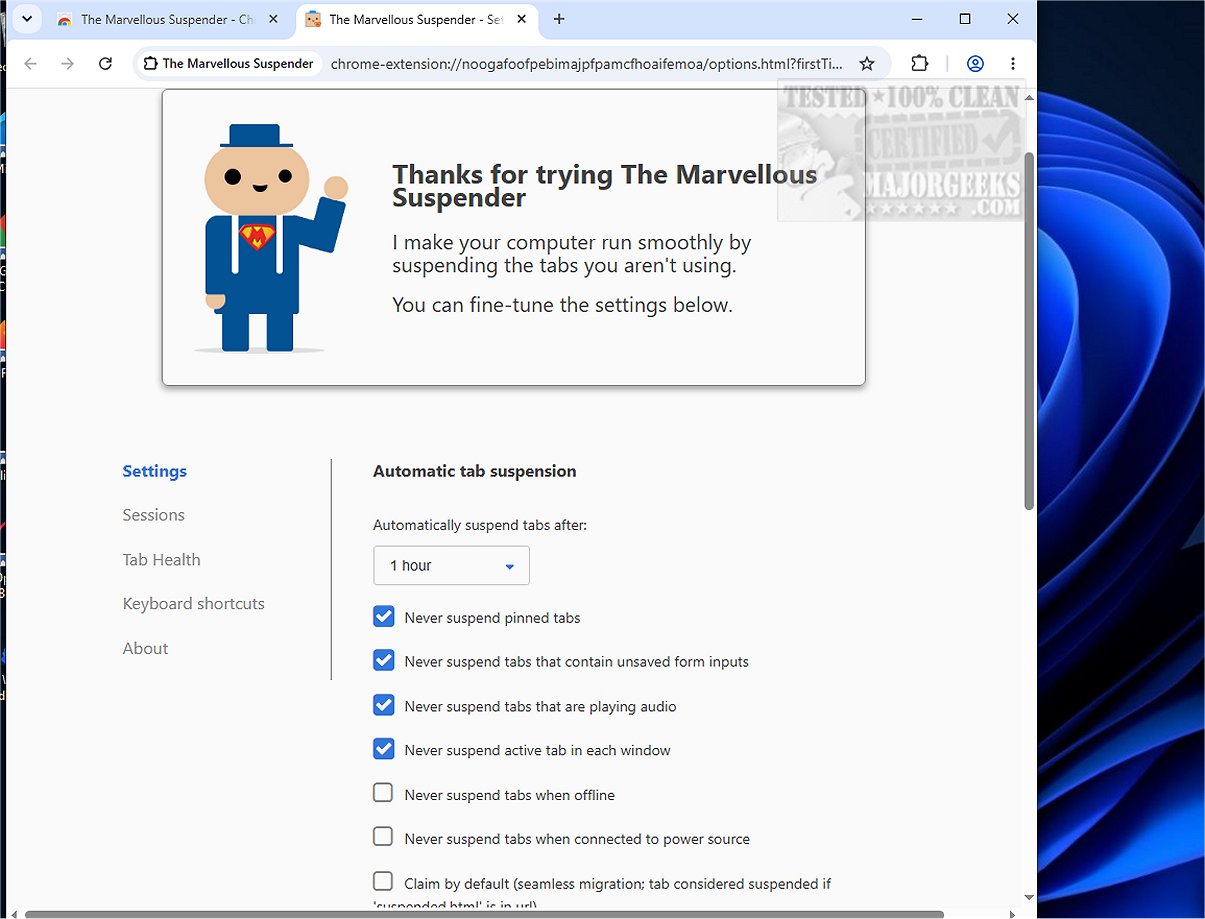Click 'Thanks for trying The Marvellous Suspender' heading
1205x919 pixels.
pyautogui.click(x=605, y=186)
